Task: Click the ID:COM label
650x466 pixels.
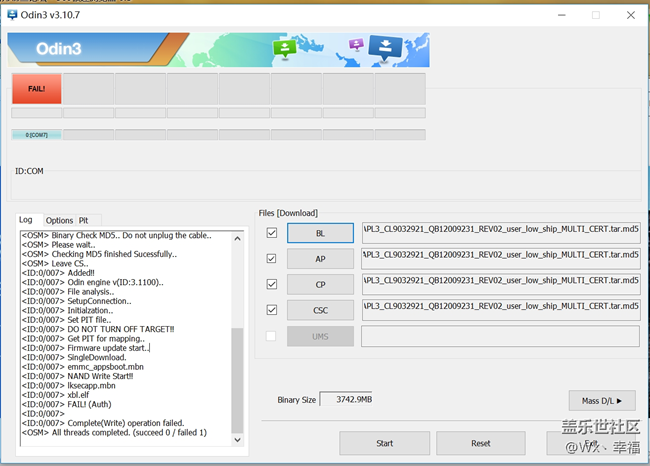Action: pos(29,171)
